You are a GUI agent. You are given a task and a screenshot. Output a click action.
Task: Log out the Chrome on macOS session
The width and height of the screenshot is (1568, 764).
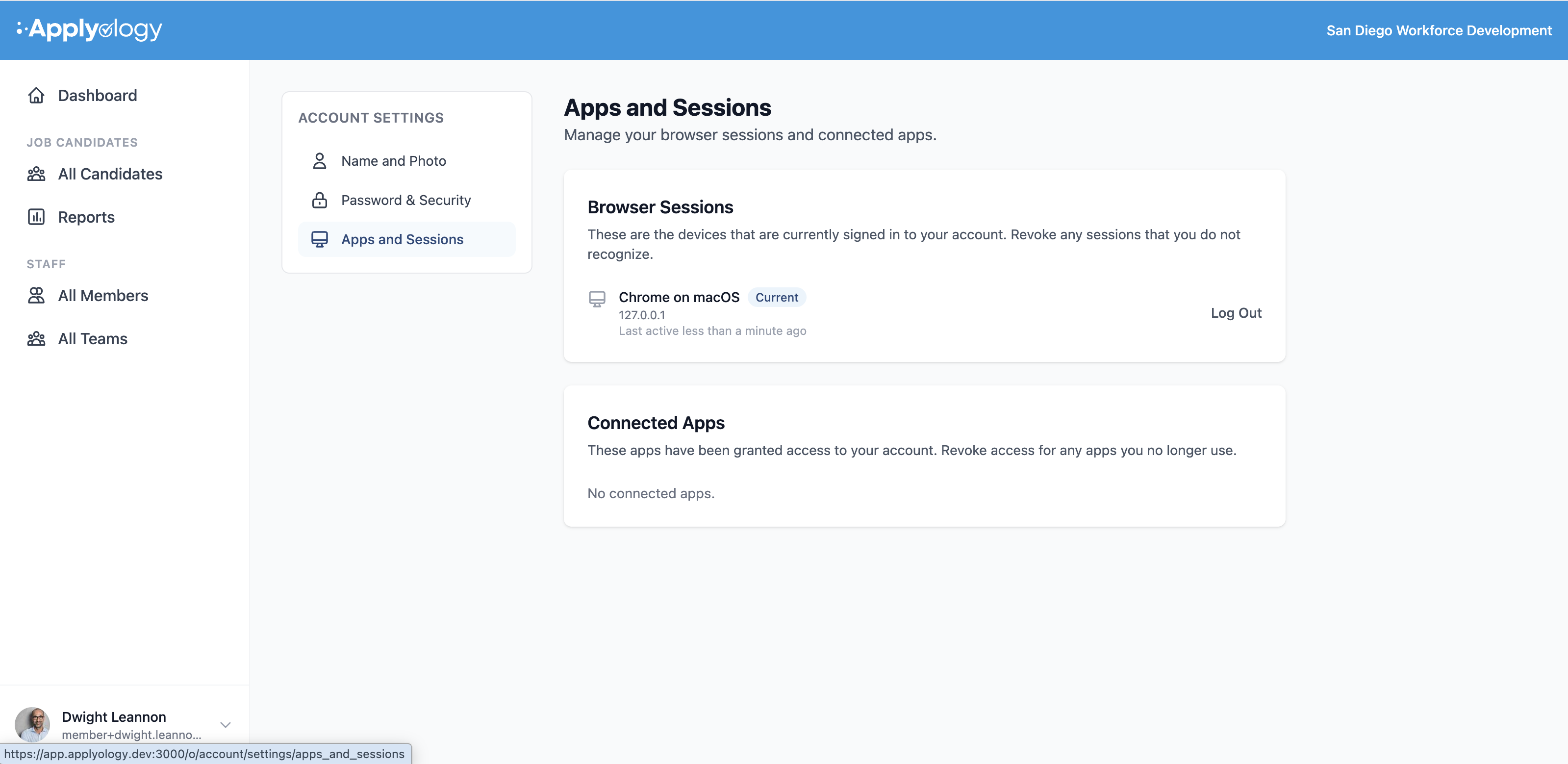(1236, 313)
